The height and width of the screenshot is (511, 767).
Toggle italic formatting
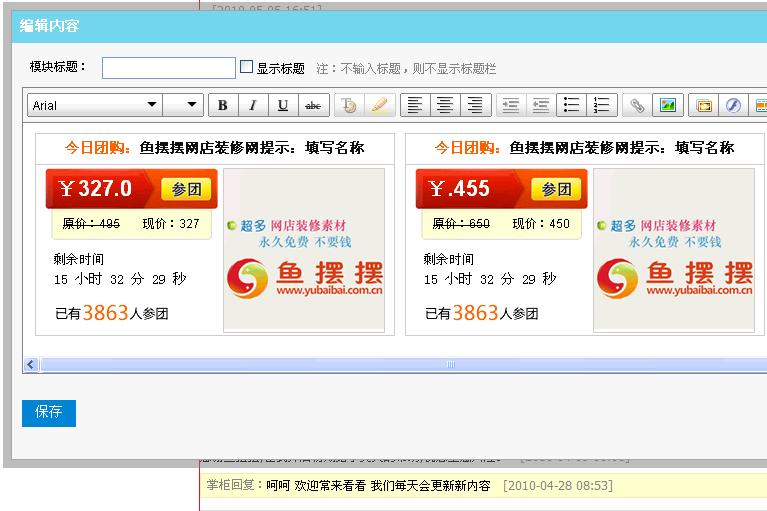[253, 105]
